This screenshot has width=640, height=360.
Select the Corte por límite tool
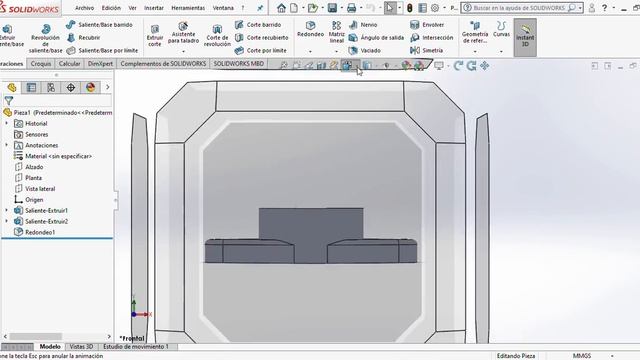coord(260,51)
